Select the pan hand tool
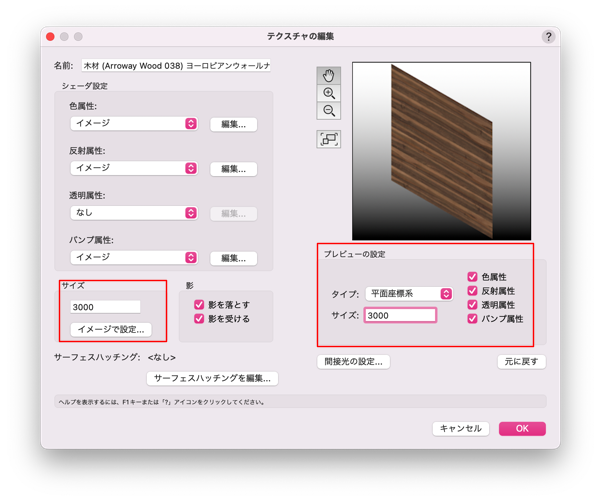600x502 pixels. 328,76
